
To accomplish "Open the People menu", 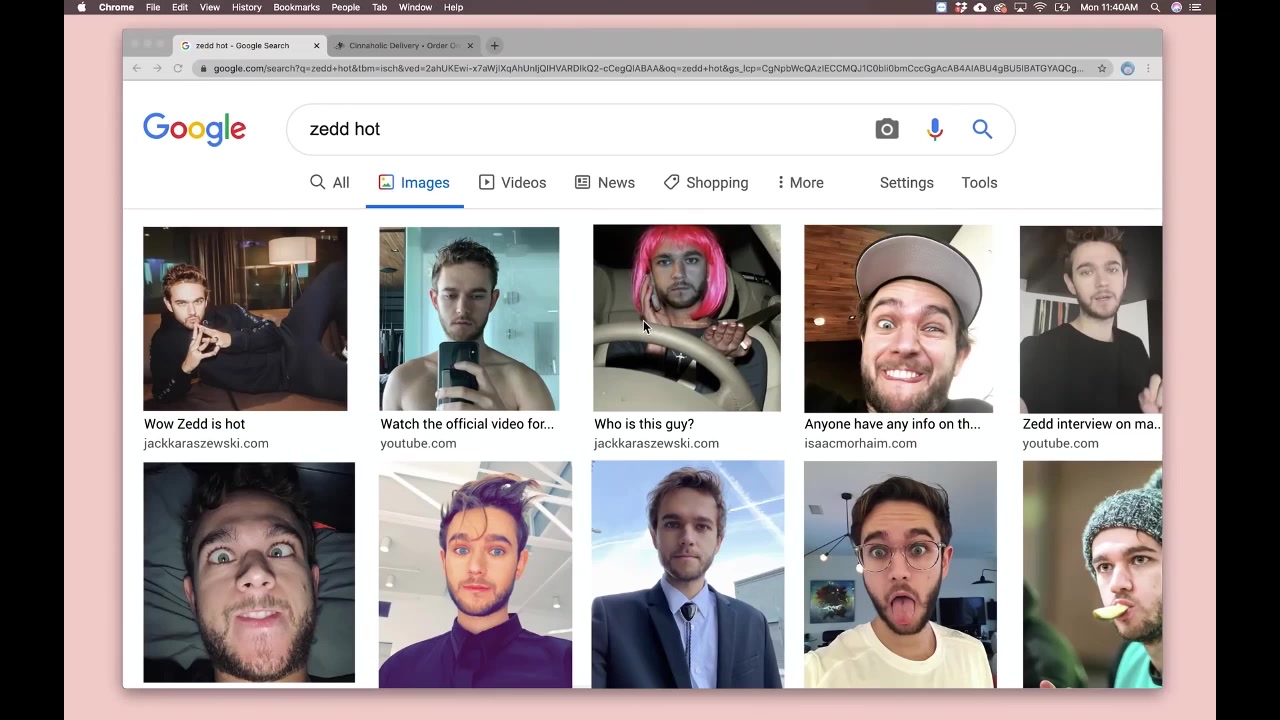I will 345,7.
